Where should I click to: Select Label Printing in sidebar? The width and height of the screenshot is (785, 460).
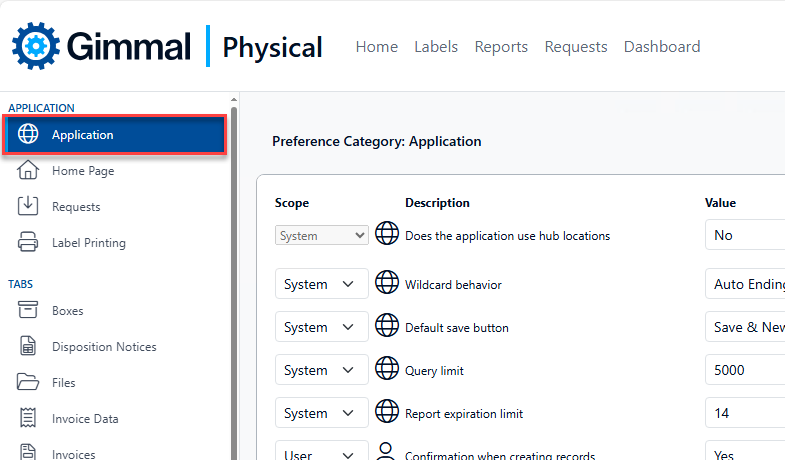coord(89,243)
